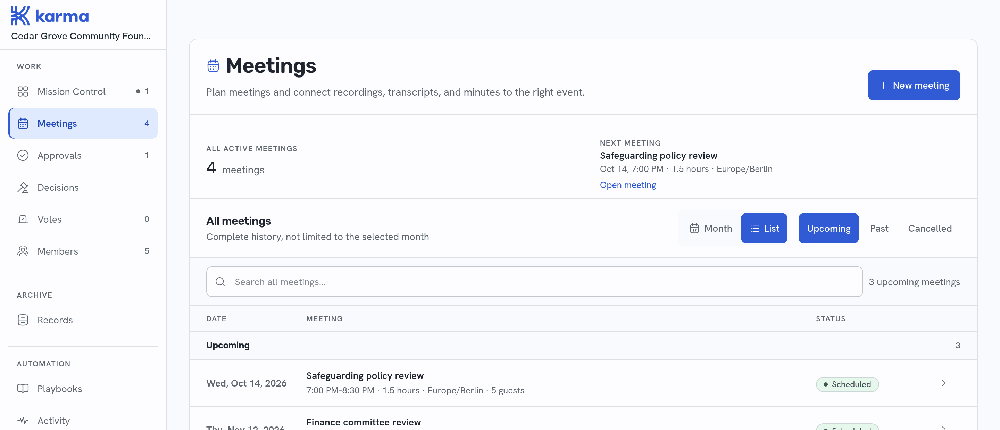The width and height of the screenshot is (1000, 430).
Task: Click the Upcoming group header row
Action: point(583,345)
